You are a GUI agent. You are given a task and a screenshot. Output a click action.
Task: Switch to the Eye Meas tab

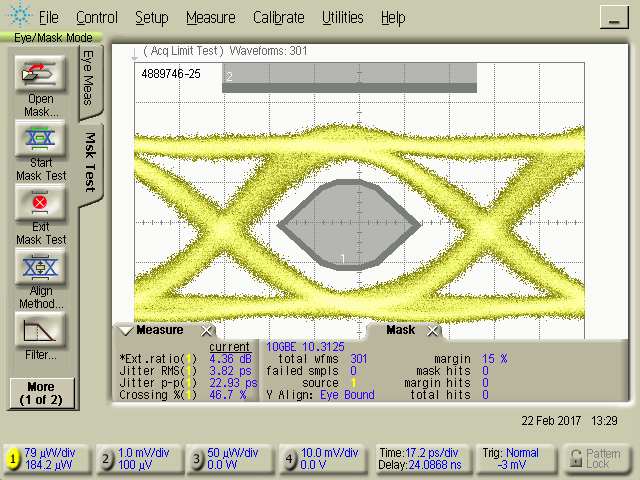coord(88,76)
